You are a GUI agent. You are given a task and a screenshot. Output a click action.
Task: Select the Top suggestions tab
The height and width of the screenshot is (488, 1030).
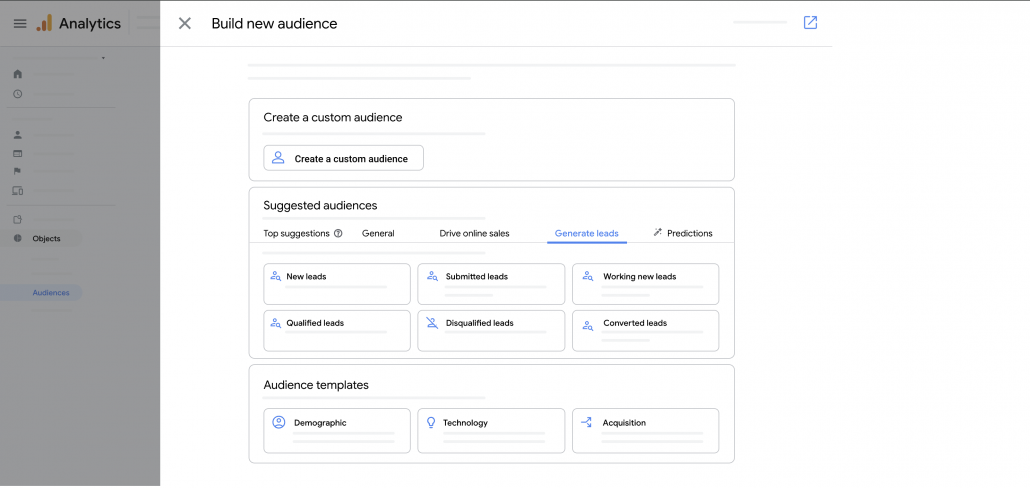(x=296, y=233)
